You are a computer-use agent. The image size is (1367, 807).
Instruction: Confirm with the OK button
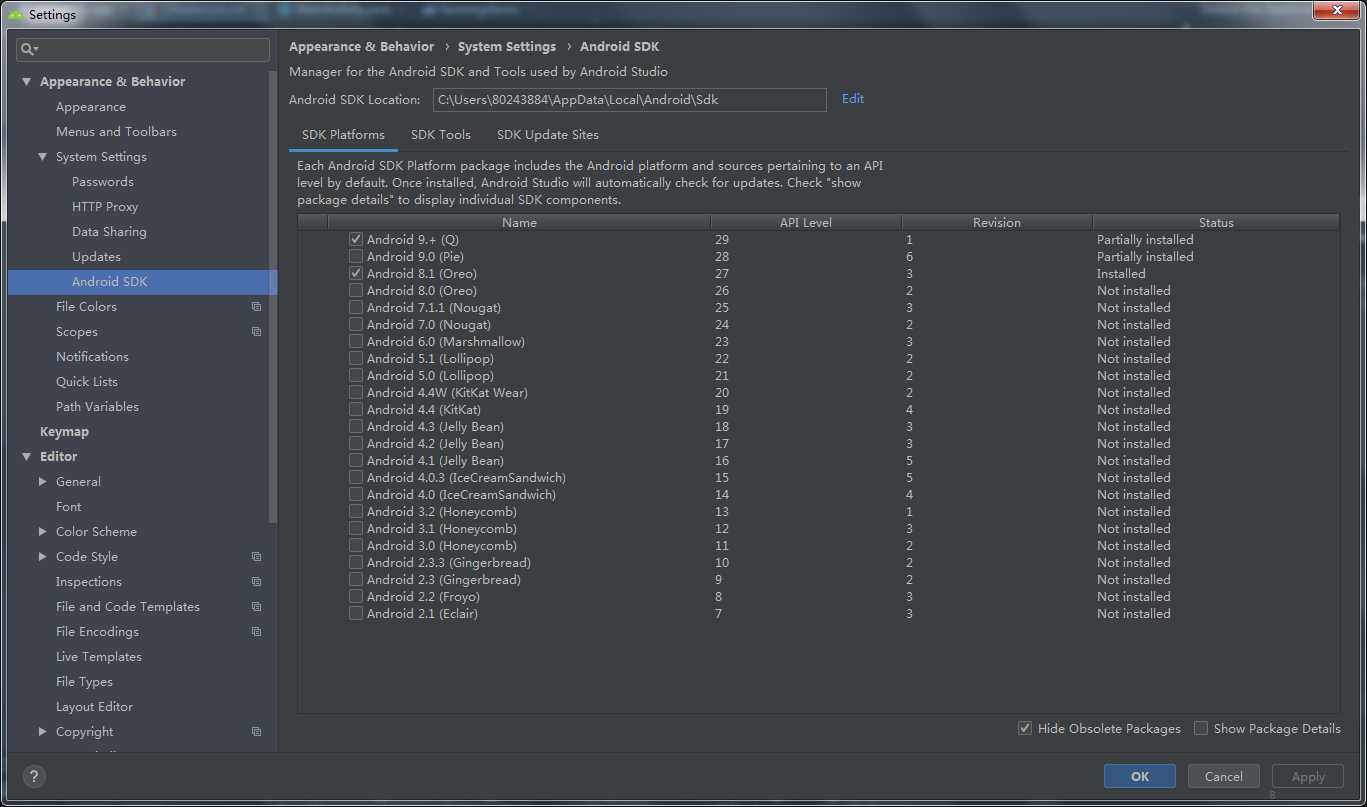pyautogui.click(x=1140, y=776)
